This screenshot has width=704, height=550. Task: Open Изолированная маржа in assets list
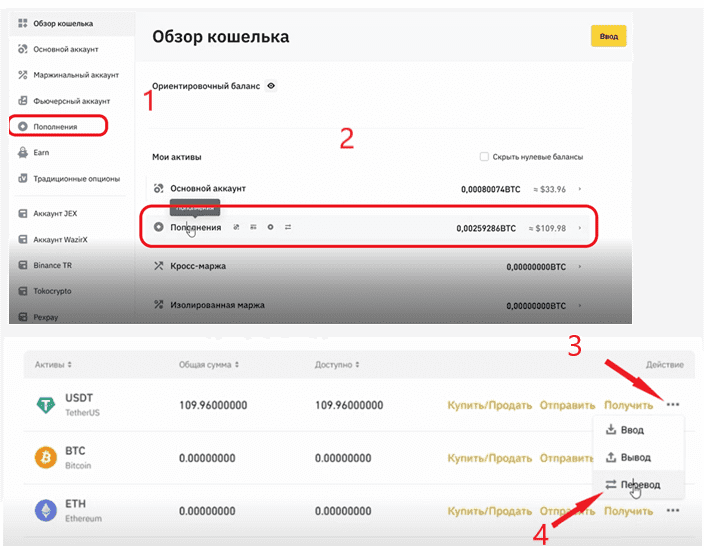tap(217, 305)
